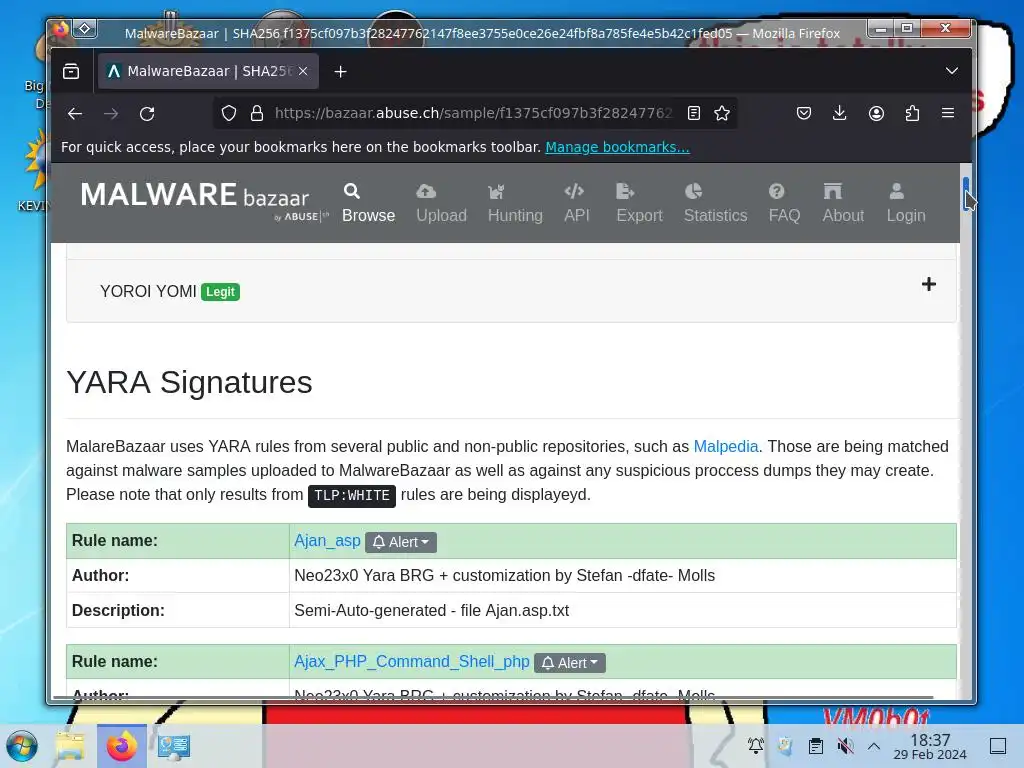The height and width of the screenshot is (768, 1024).
Task: Click the show desktop button in the taskbar
Action: point(998,746)
